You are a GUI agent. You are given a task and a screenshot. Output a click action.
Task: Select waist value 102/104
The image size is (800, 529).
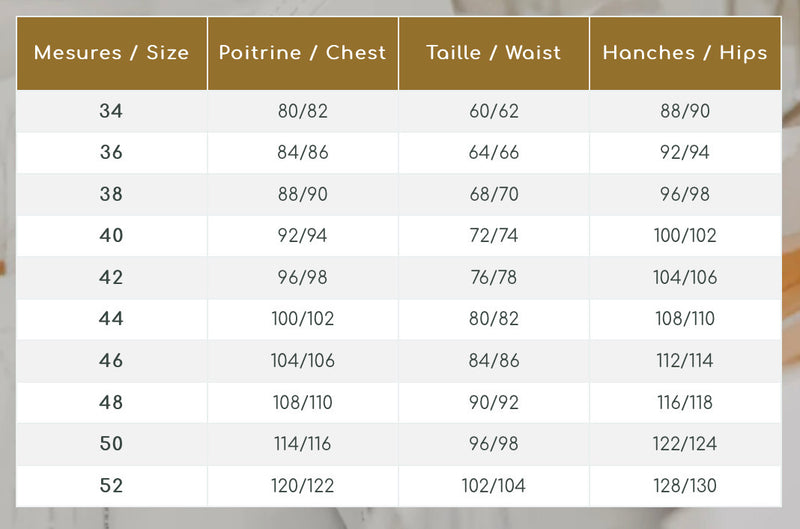point(494,485)
